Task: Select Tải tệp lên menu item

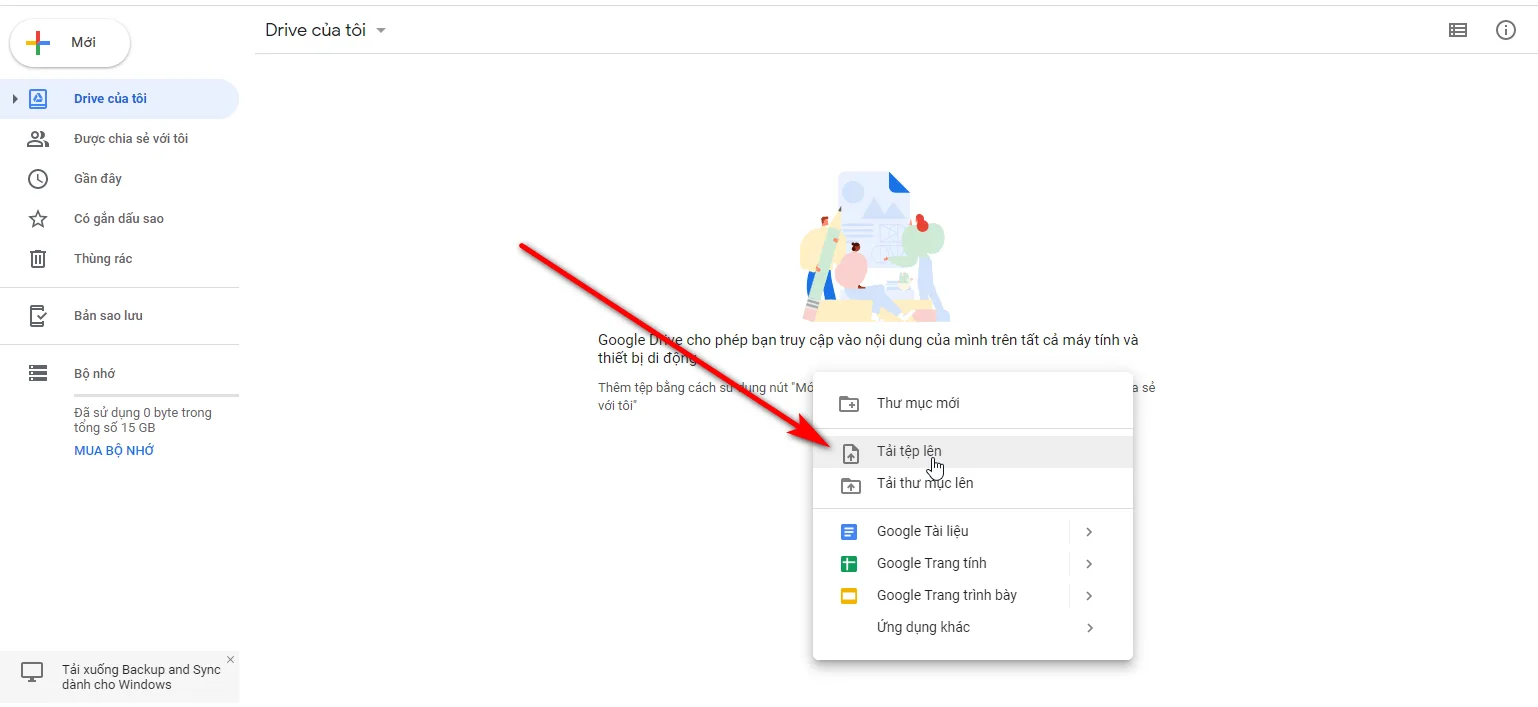Action: click(x=973, y=451)
